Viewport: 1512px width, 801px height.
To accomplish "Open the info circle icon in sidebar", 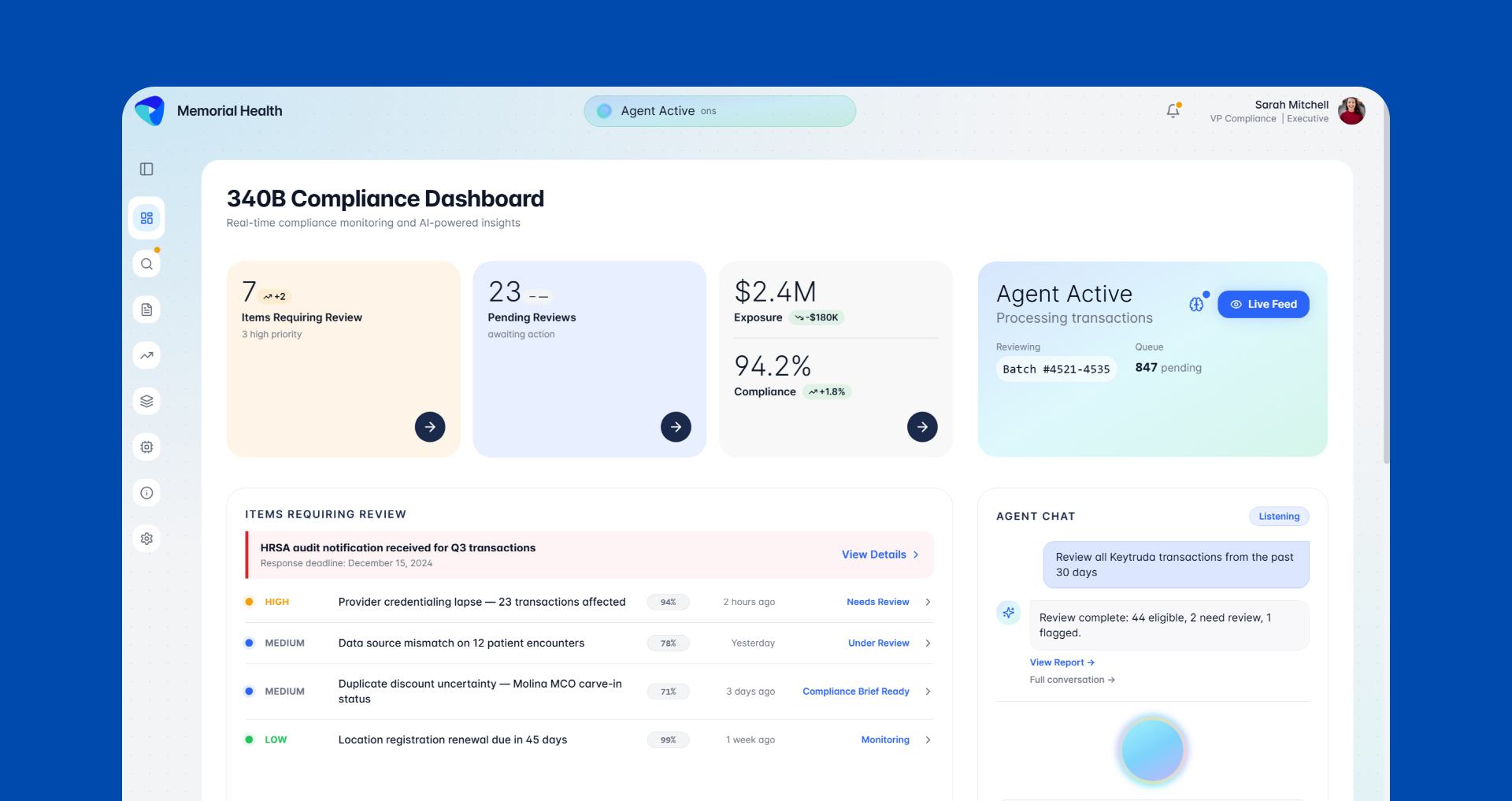I will 146,493.
